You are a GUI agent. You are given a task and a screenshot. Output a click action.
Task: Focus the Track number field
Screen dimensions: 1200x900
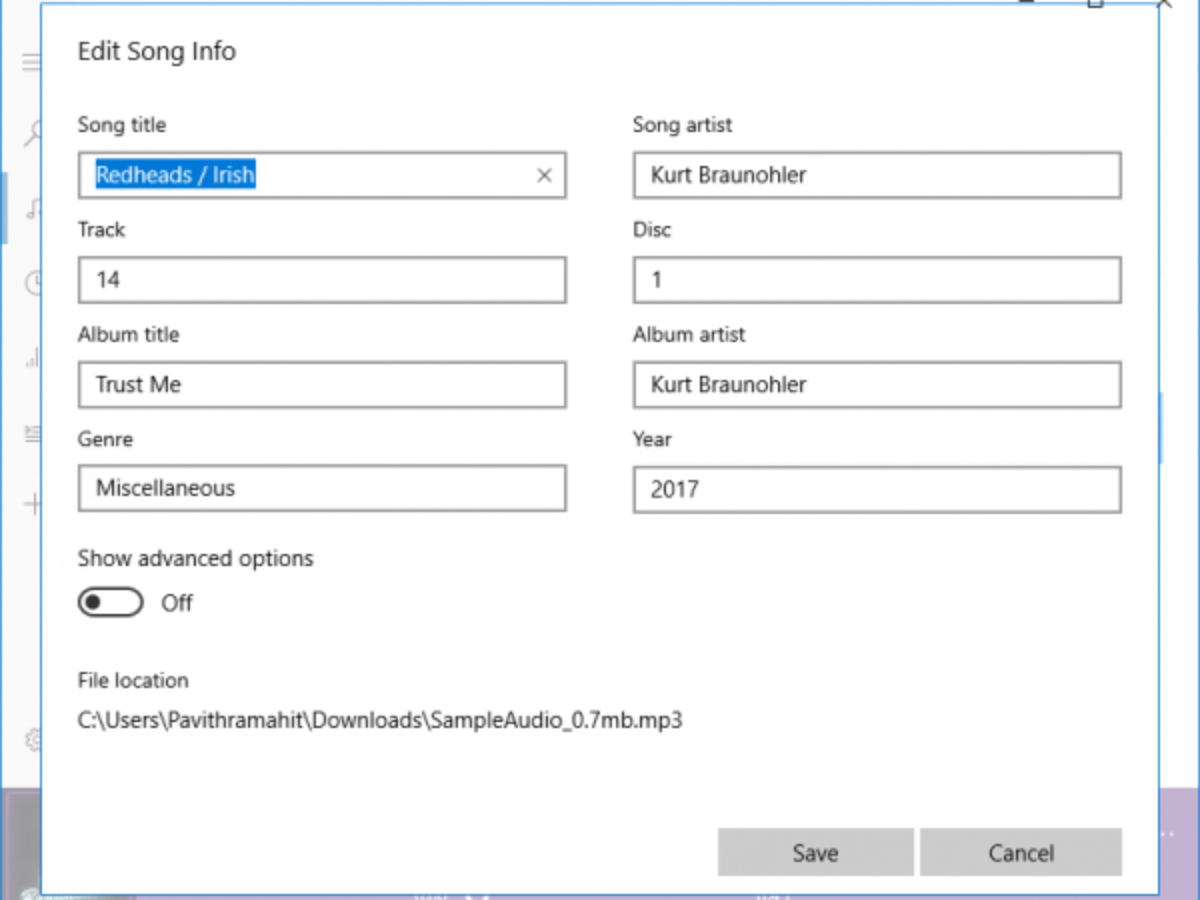322,280
